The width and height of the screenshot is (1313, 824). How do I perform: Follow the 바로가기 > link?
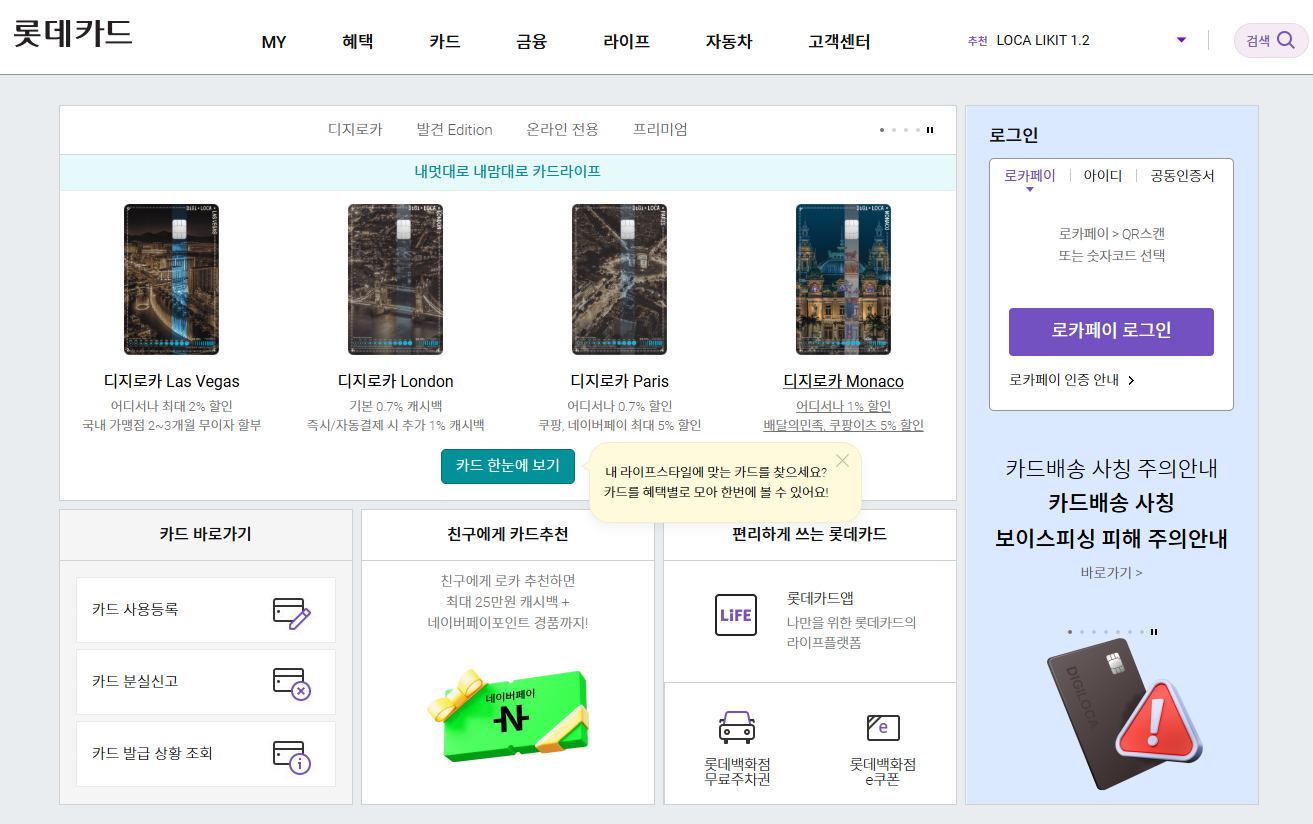[x=1111, y=573]
